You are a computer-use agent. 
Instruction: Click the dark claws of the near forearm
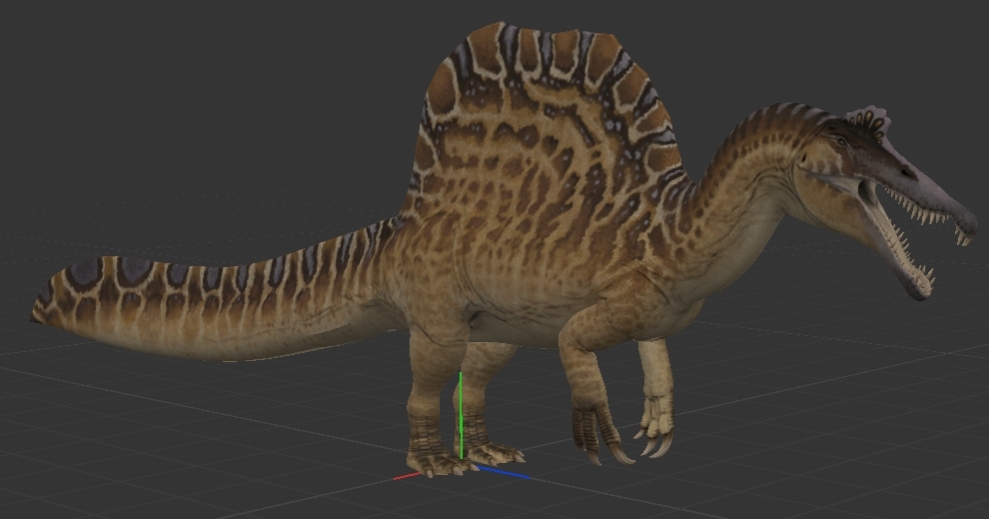(600, 435)
